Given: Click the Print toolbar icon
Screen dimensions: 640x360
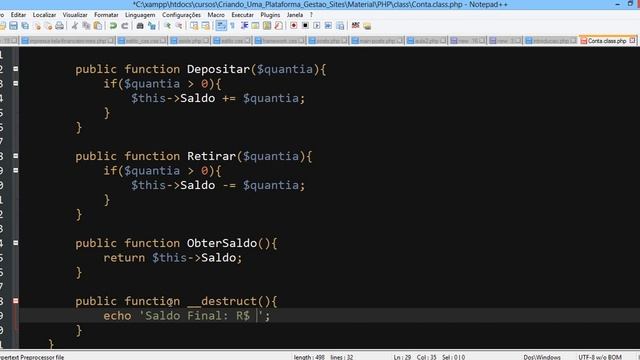Looking at the screenshot, I should point(60,26).
